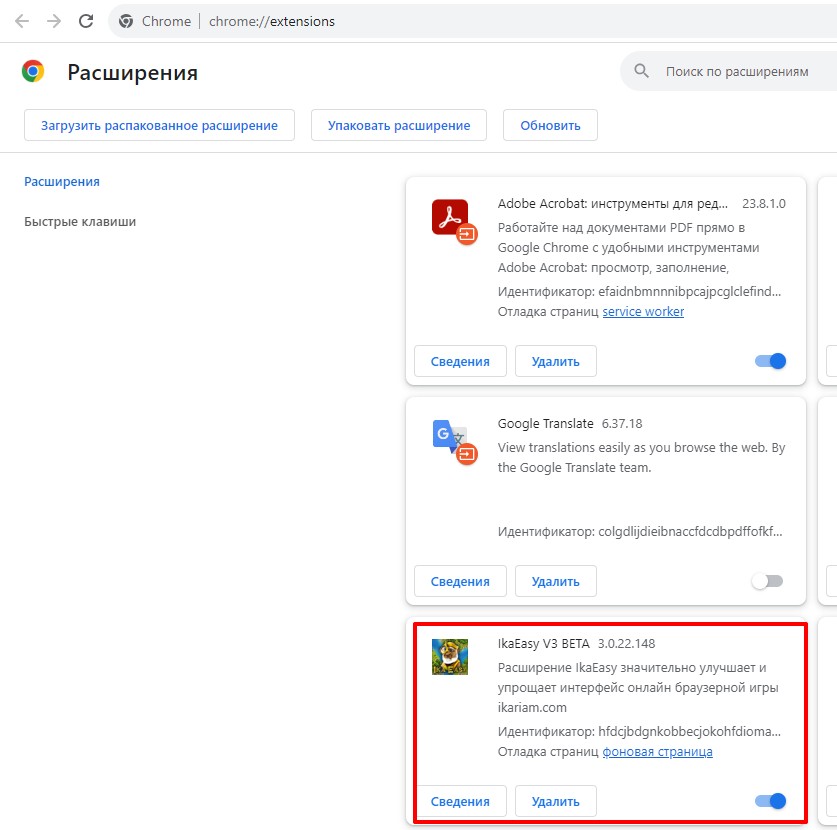Click the Adobe Acrobat version 23.8.1.0

point(764,203)
